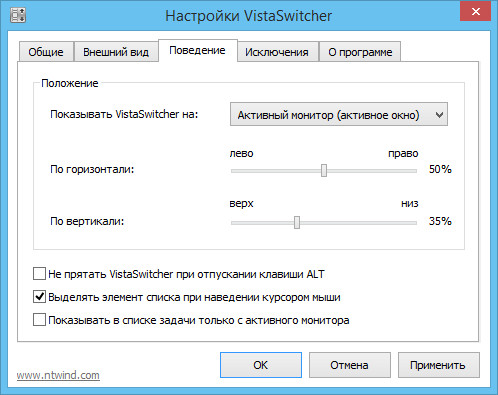Check Показывать в списке задачи только с активного монитора
The image size is (498, 395).
(x=39, y=320)
